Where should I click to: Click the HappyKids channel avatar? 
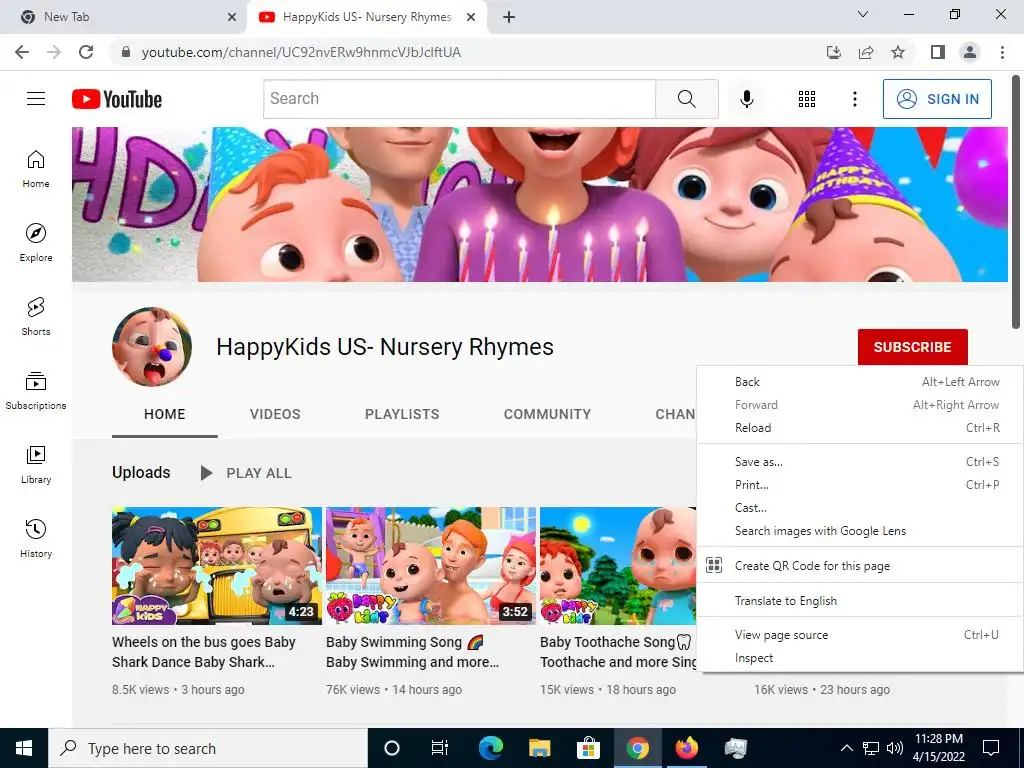click(x=152, y=347)
